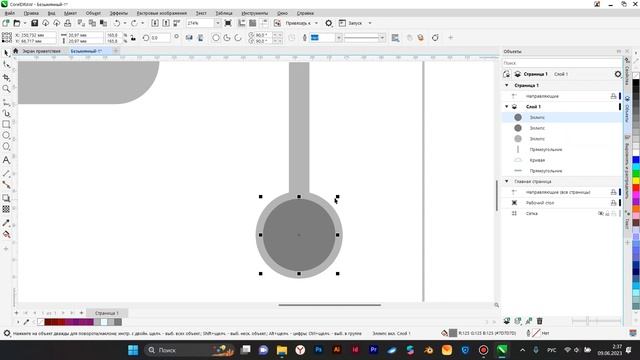Screen dimensions: 640x360
Task: Select the Arc shape mode in property bar
Action: pos(238,38)
